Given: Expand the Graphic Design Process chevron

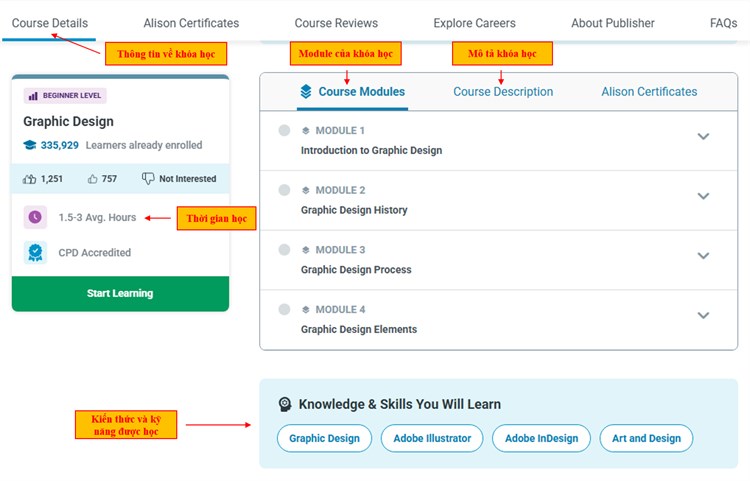Looking at the screenshot, I should tap(703, 256).
